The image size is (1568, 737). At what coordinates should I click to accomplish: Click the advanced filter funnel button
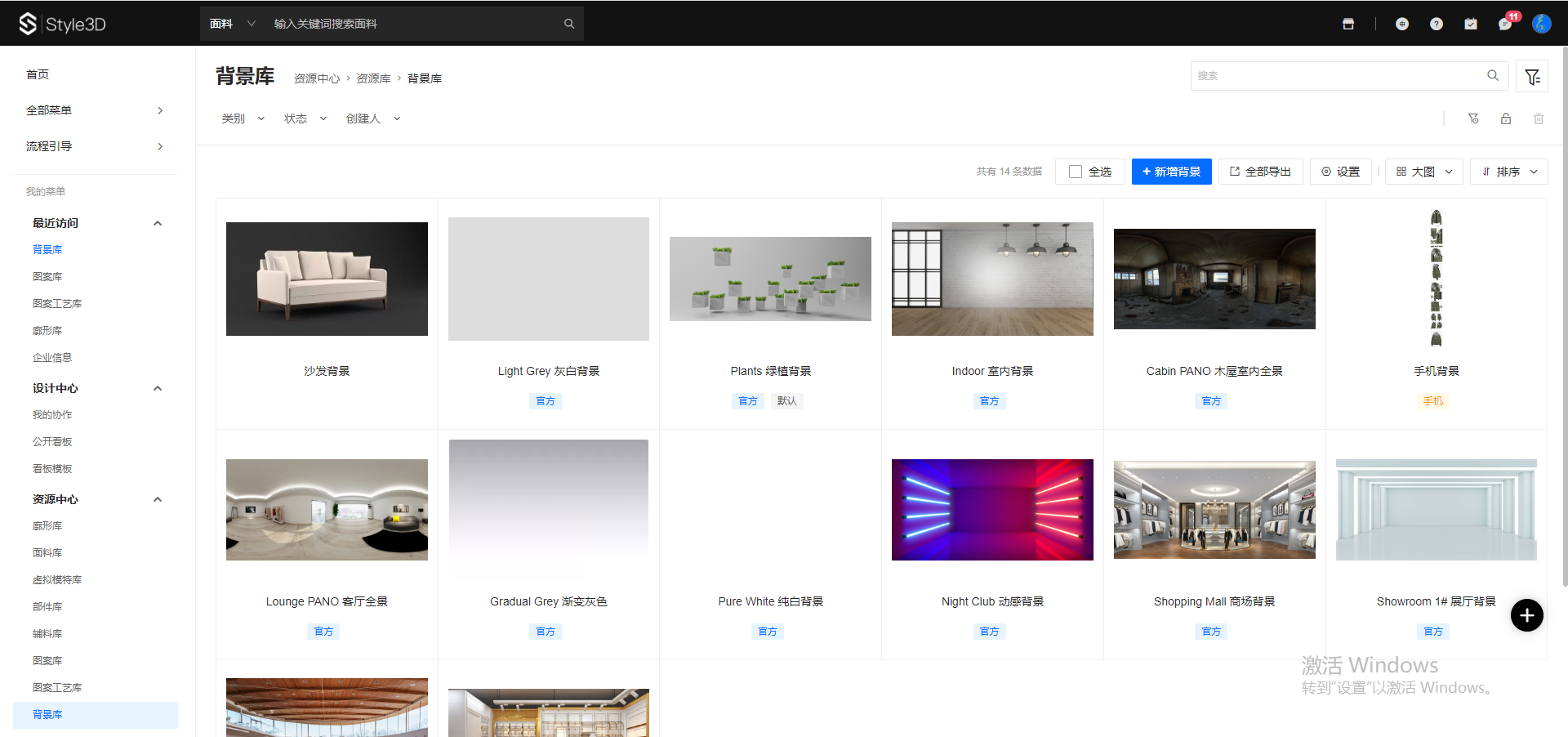(1532, 77)
